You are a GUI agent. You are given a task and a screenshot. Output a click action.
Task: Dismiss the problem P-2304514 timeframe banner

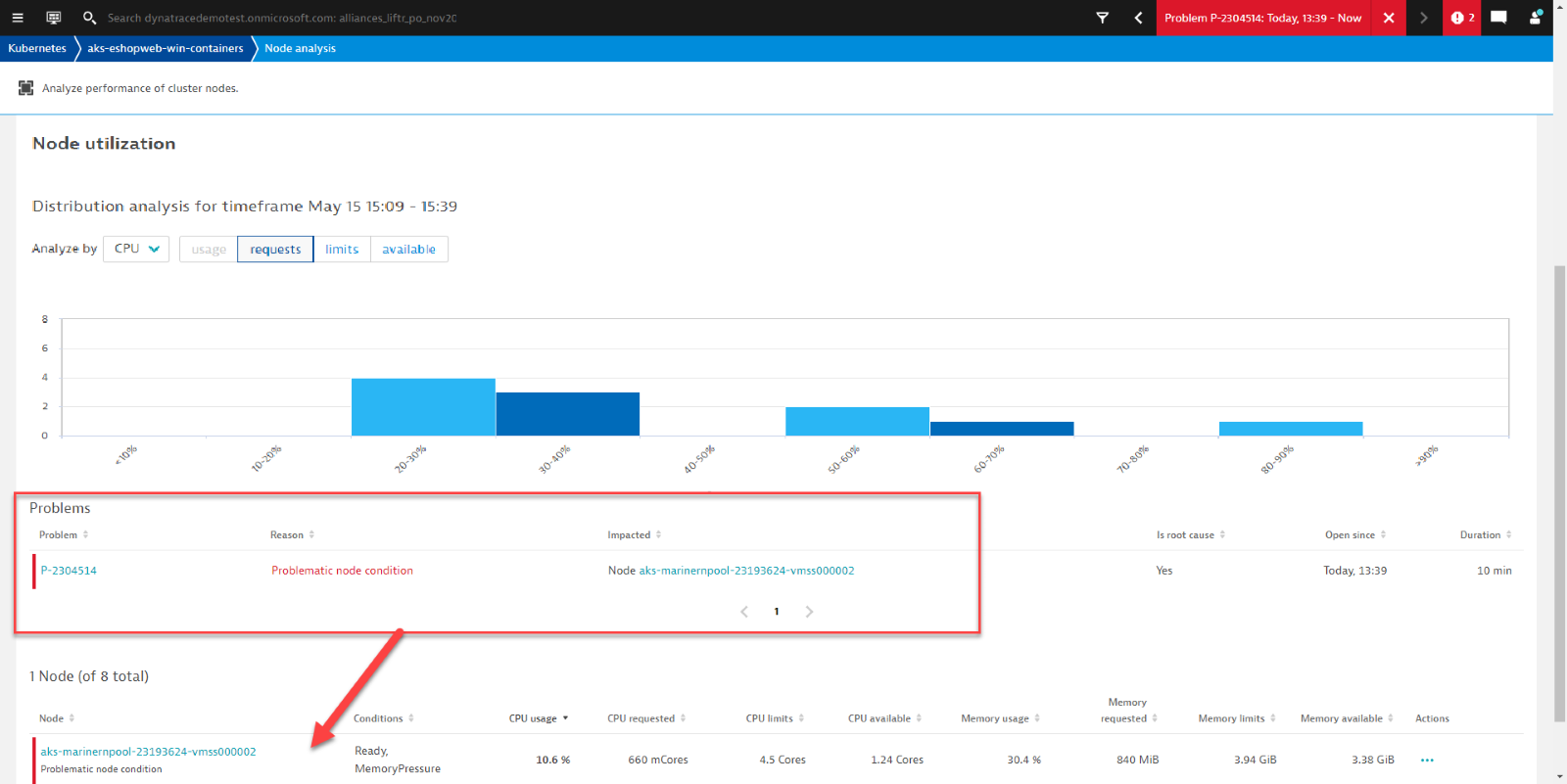[x=1388, y=18]
